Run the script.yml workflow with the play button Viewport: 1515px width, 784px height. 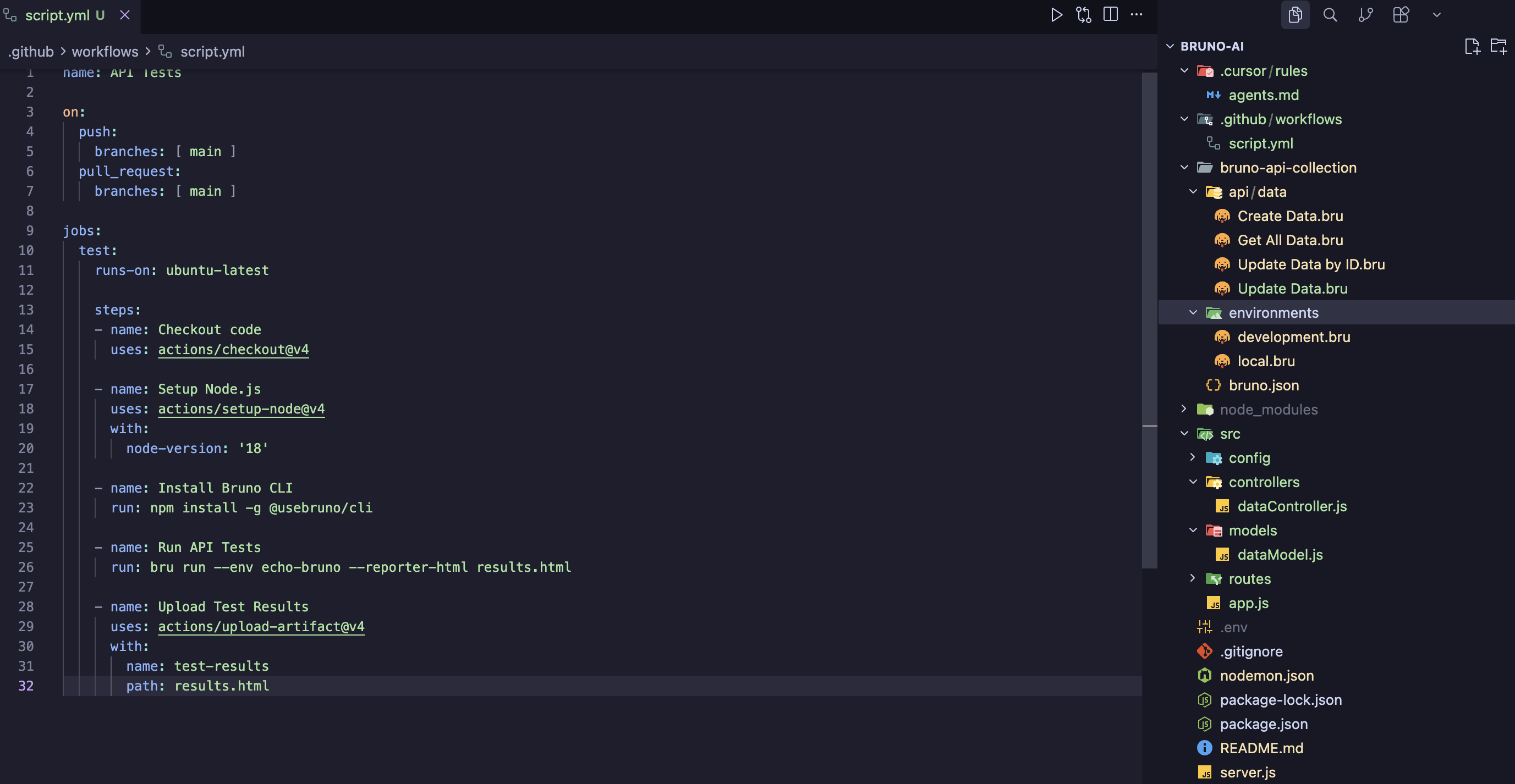point(1057,15)
